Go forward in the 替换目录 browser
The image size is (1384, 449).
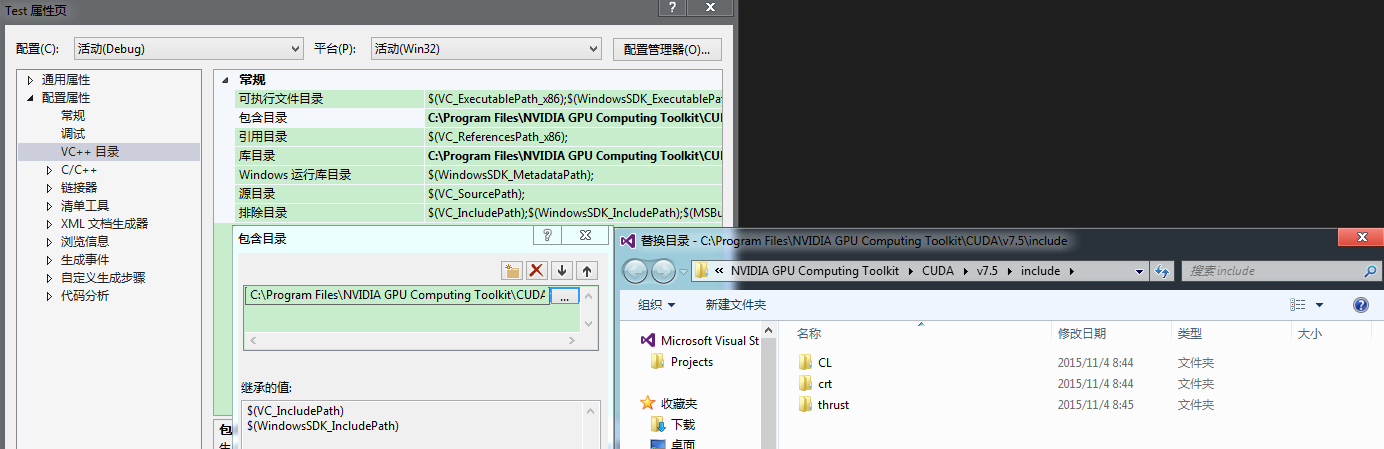point(663,271)
